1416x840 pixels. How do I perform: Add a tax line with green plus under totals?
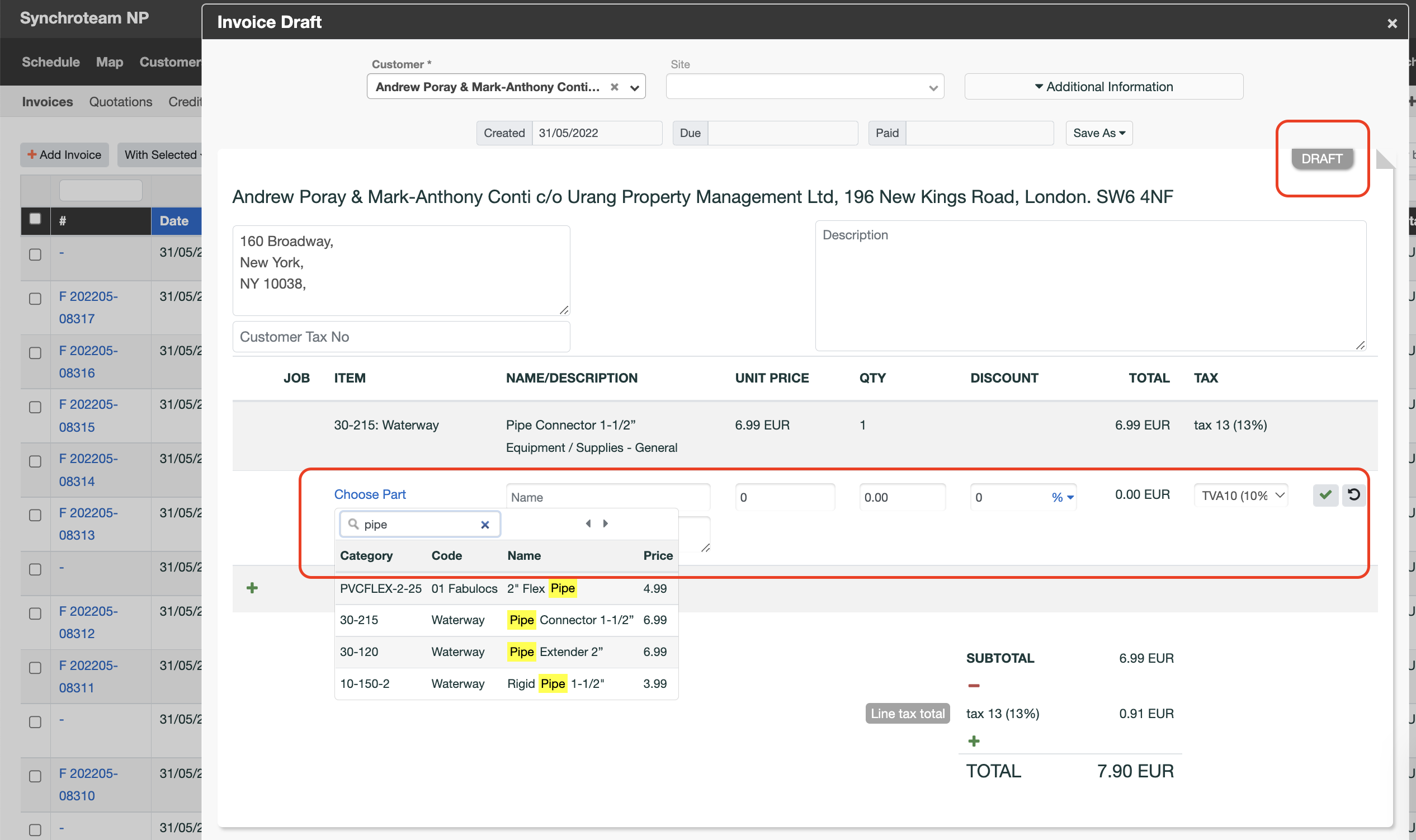(974, 741)
